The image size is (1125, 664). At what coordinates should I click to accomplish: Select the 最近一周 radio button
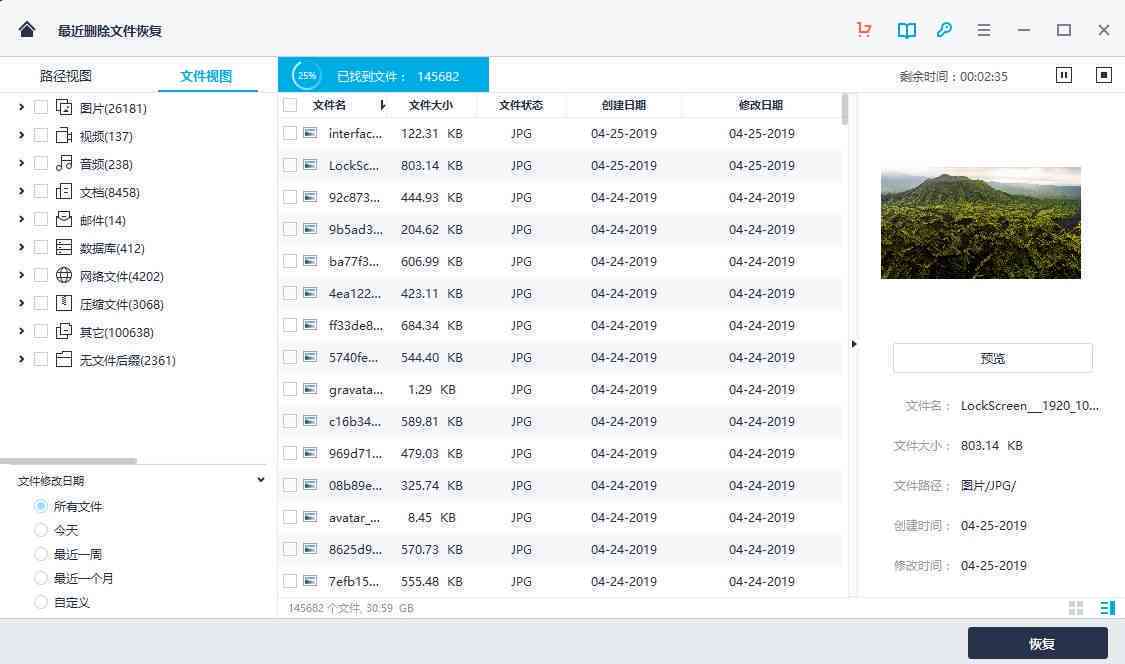pyautogui.click(x=41, y=554)
